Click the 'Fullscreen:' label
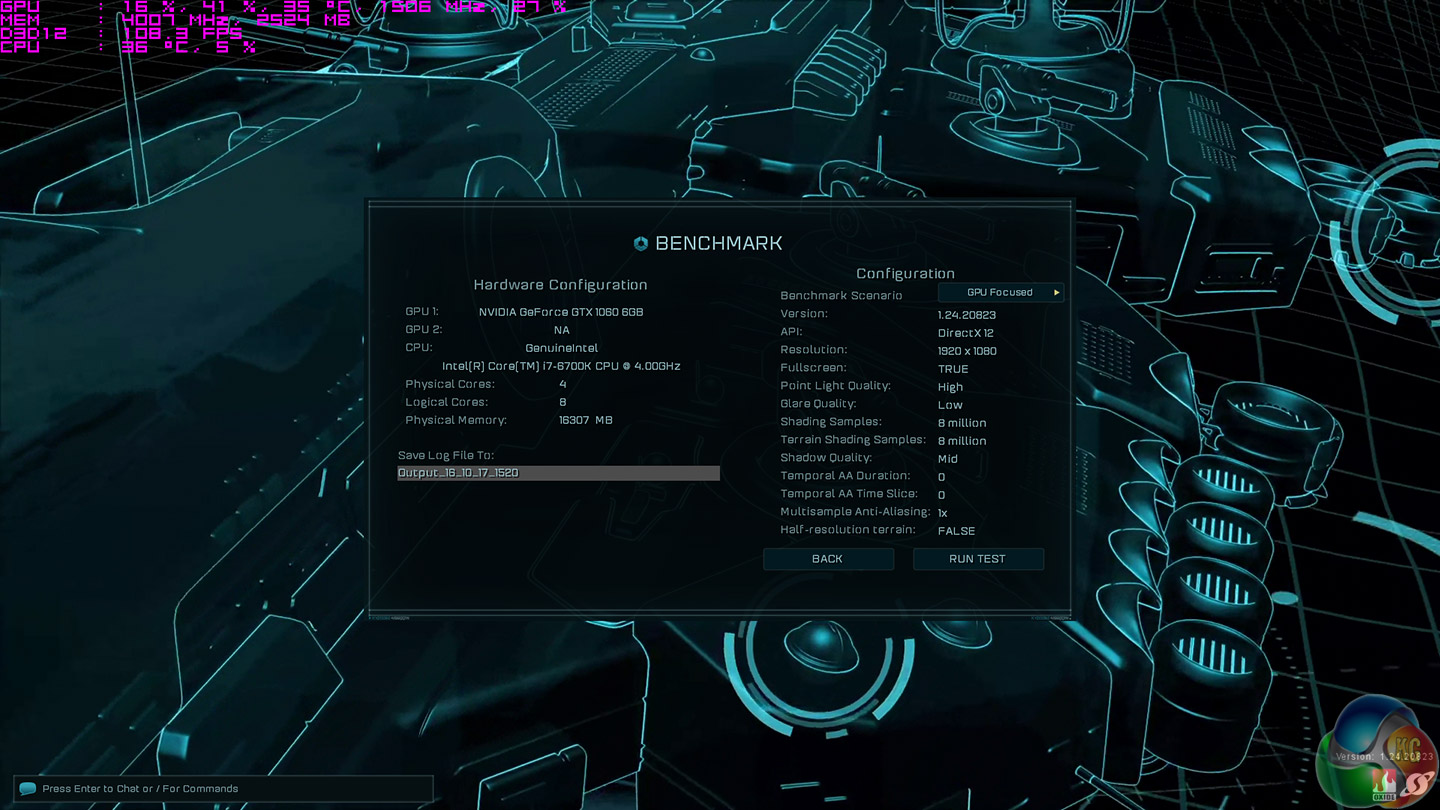The height and width of the screenshot is (810, 1440). click(x=812, y=368)
